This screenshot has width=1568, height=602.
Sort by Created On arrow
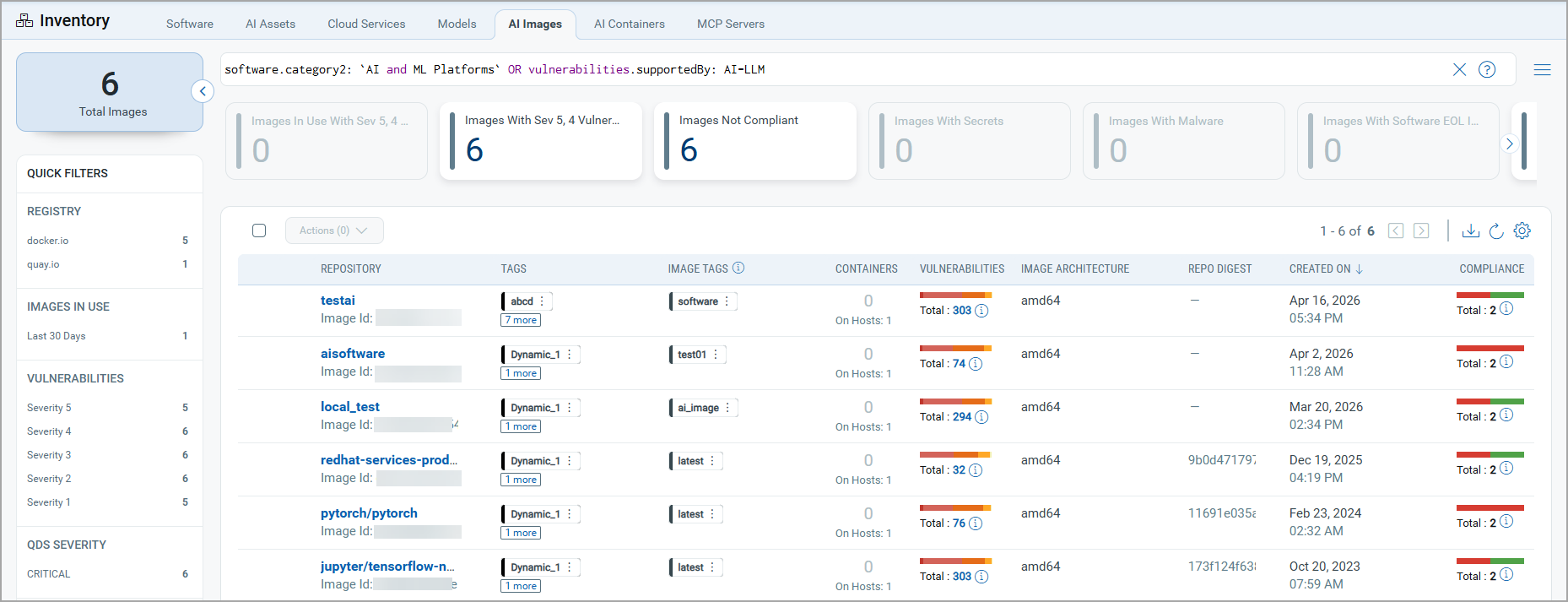tap(1360, 268)
